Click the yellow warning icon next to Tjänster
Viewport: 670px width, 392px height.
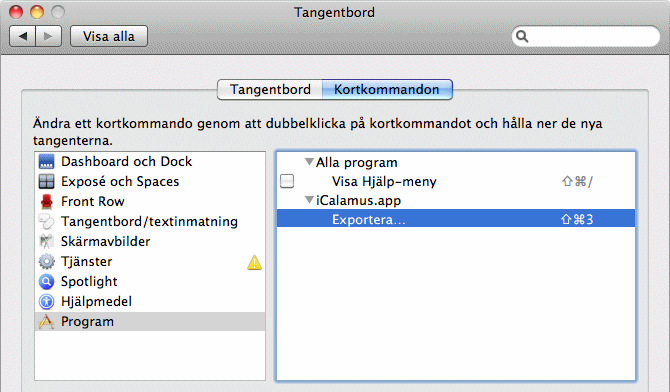pos(254,262)
